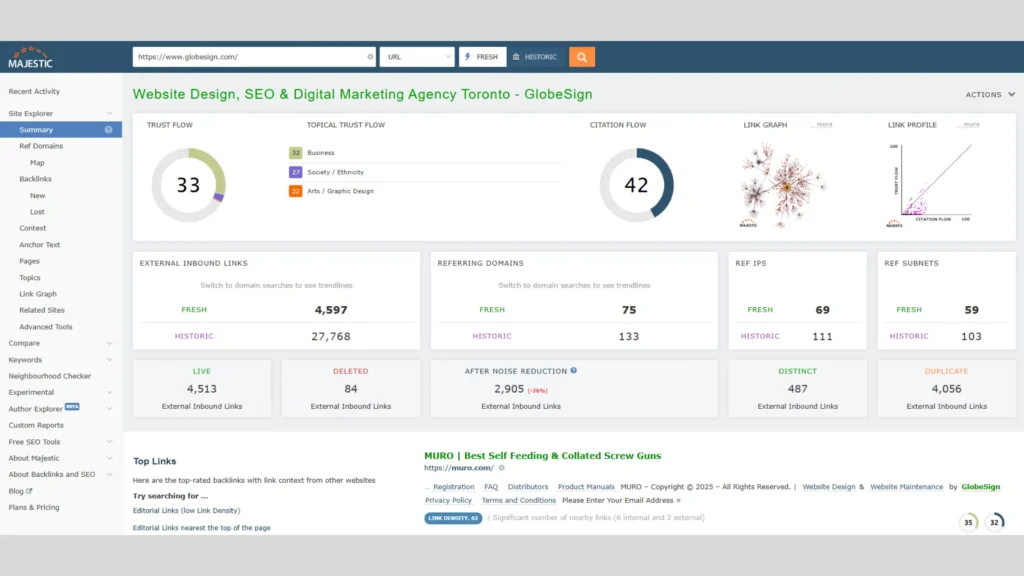Open New backlinks

37,196
